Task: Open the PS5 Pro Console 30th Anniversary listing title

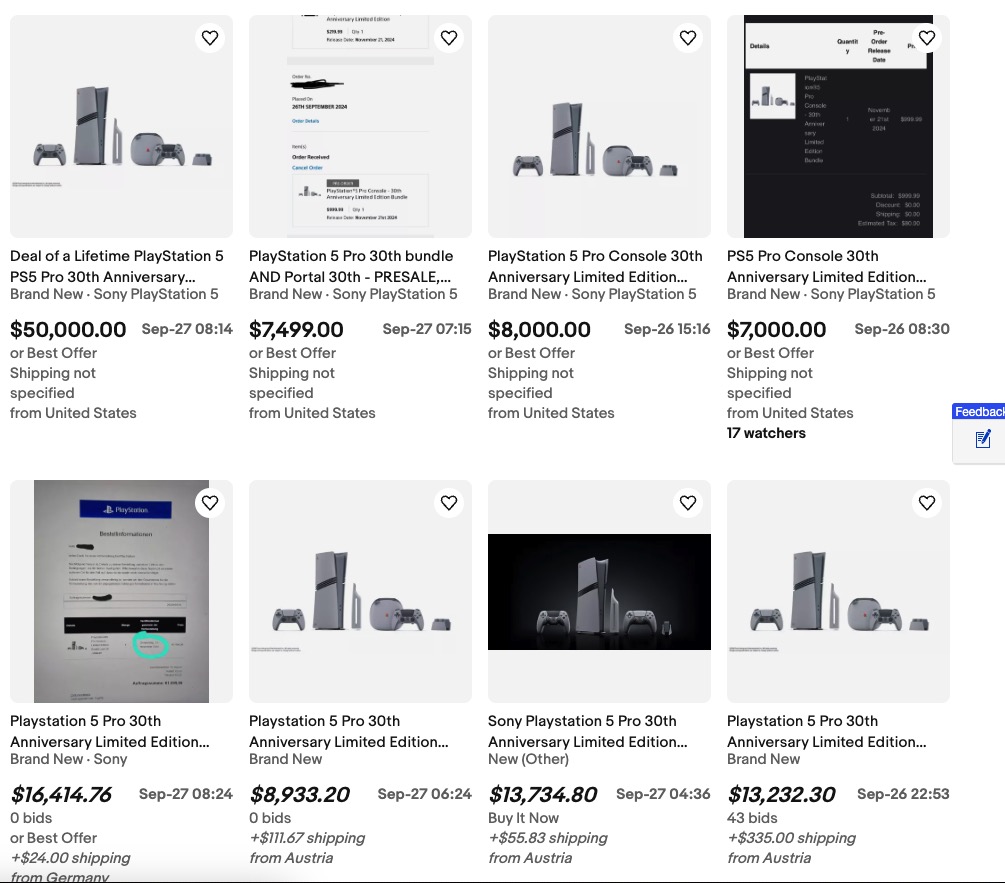Action: pos(826,266)
